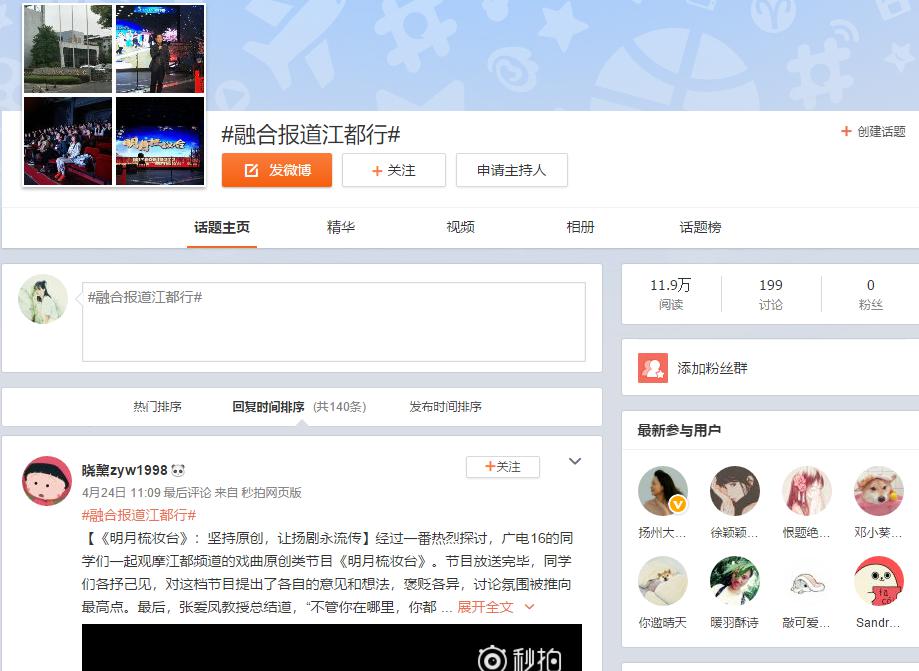This screenshot has width=919, height=671.
Task: Open Sandr... red cartoon avatar
Action: tap(878, 581)
